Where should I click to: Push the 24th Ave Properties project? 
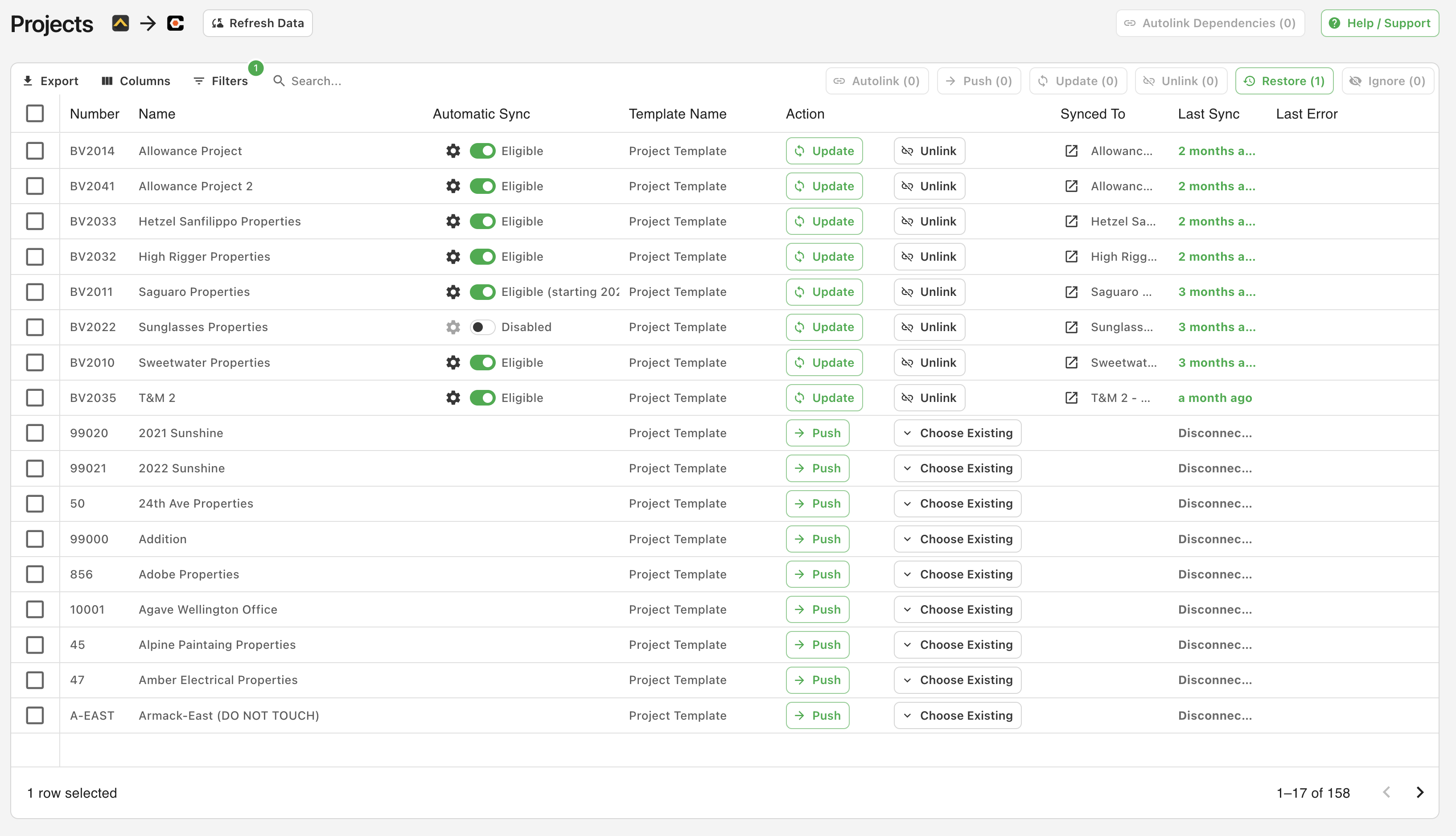pyautogui.click(x=817, y=504)
